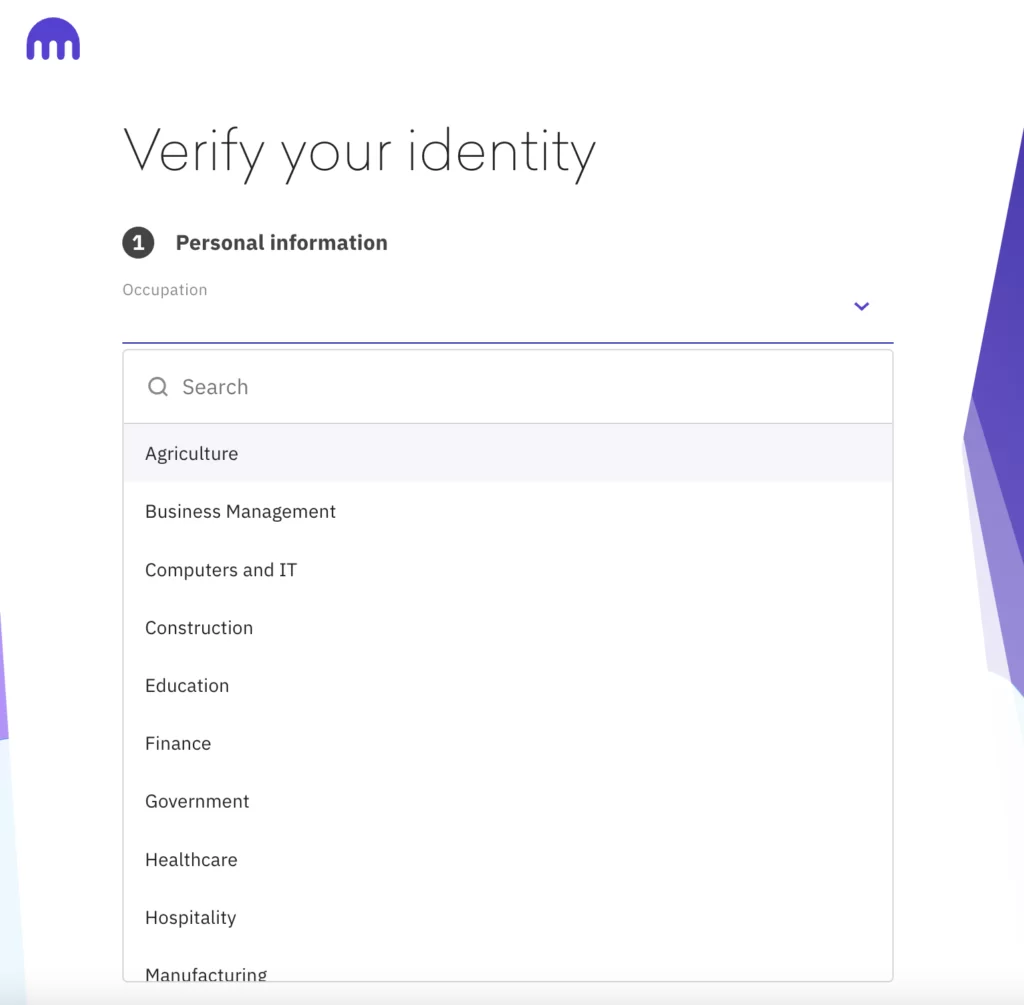Select Business Management as occupation
Image resolution: width=1024 pixels, height=1005 pixels.
[240, 511]
